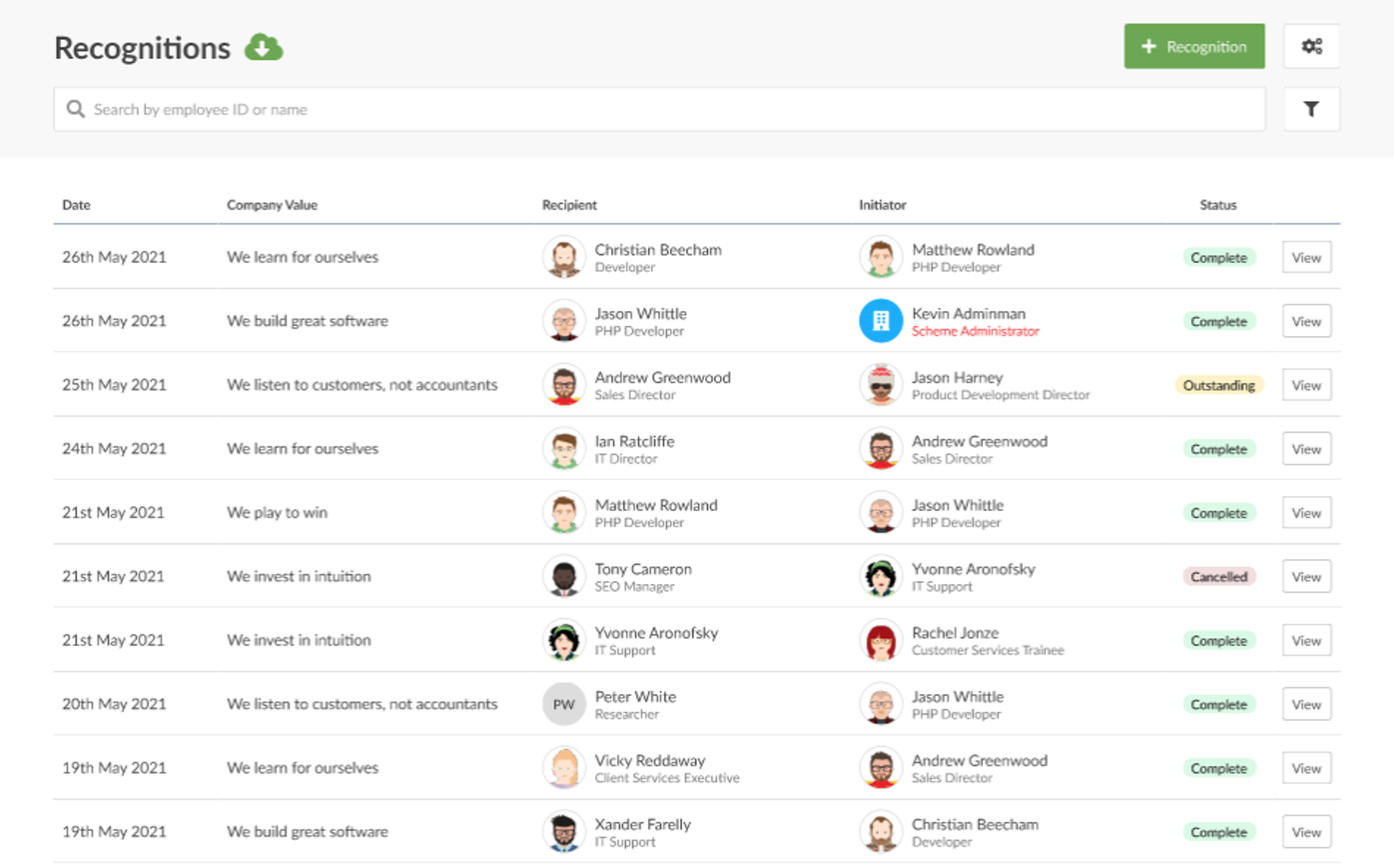
Task: Click the Status column header
Action: coord(1218,205)
